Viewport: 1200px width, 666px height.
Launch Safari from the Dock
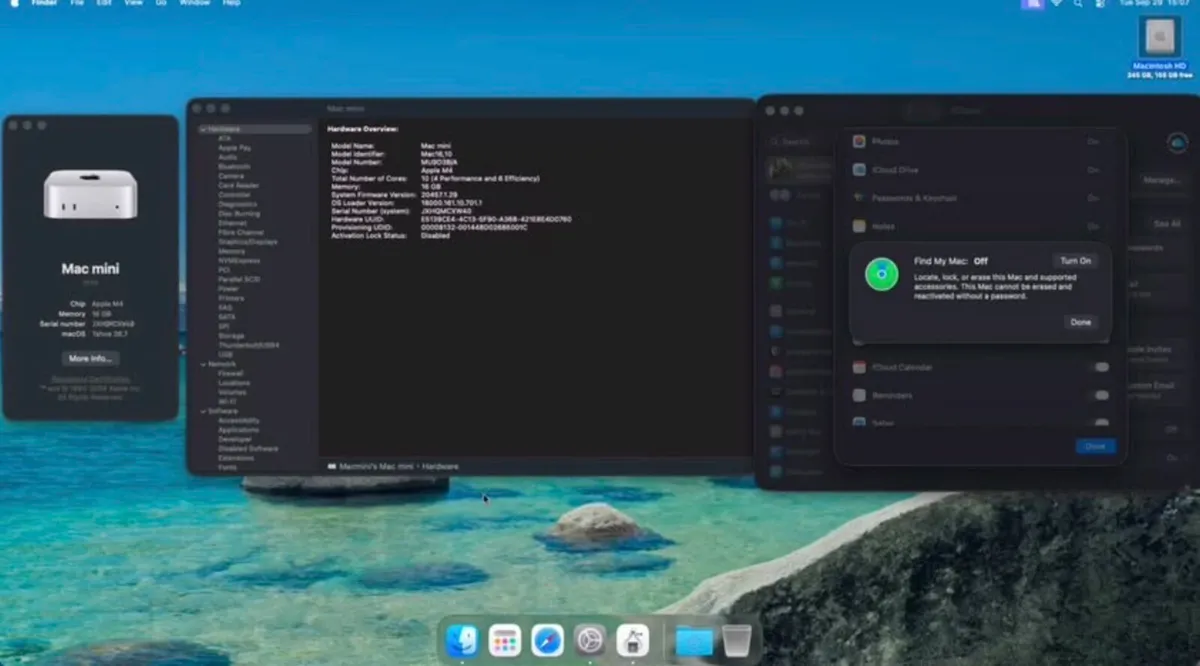tap(547, 640)
